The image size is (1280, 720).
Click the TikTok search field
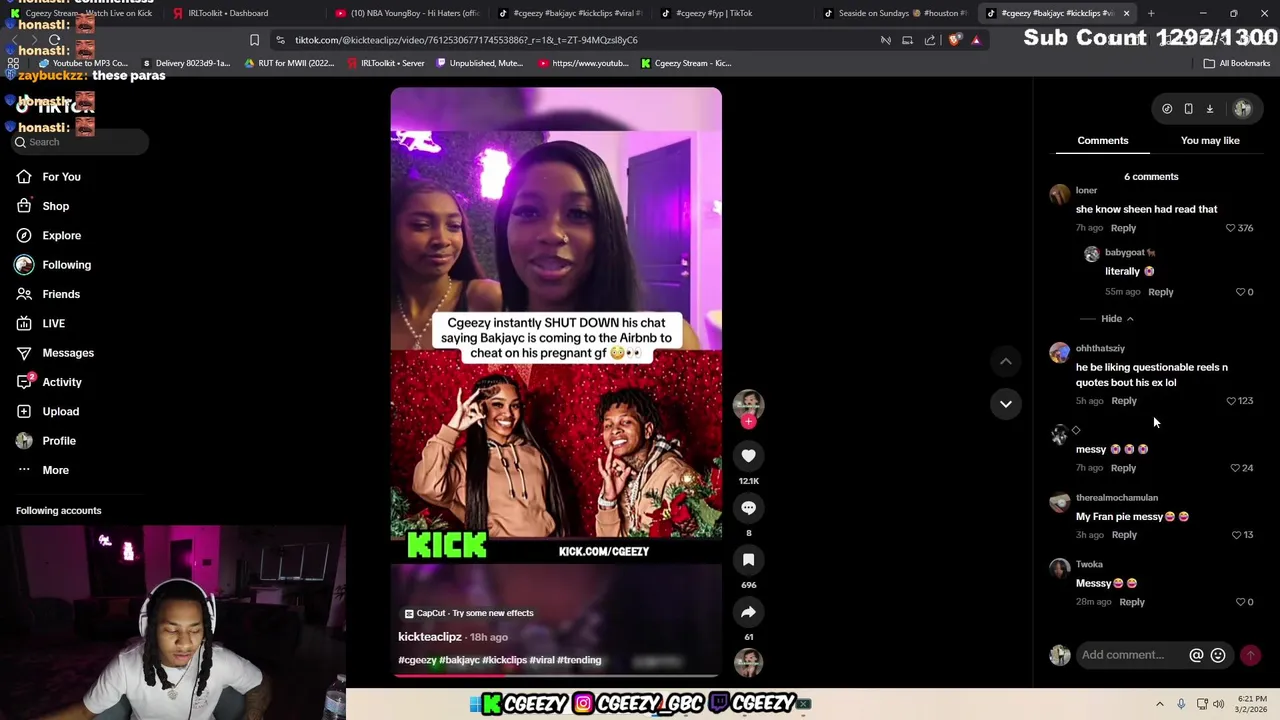80,142
